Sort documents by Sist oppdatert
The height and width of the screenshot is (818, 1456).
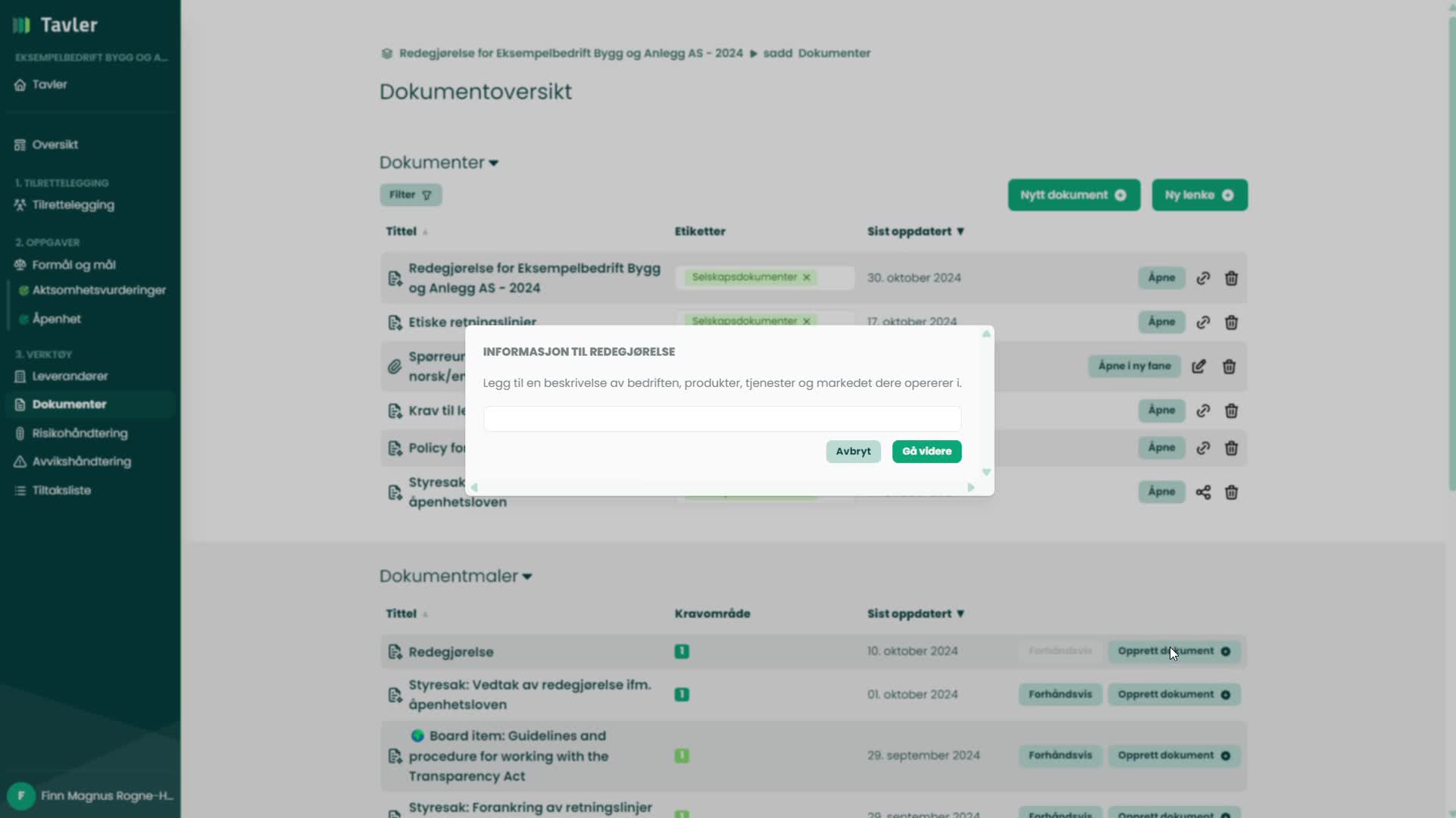tap(915, 231)
